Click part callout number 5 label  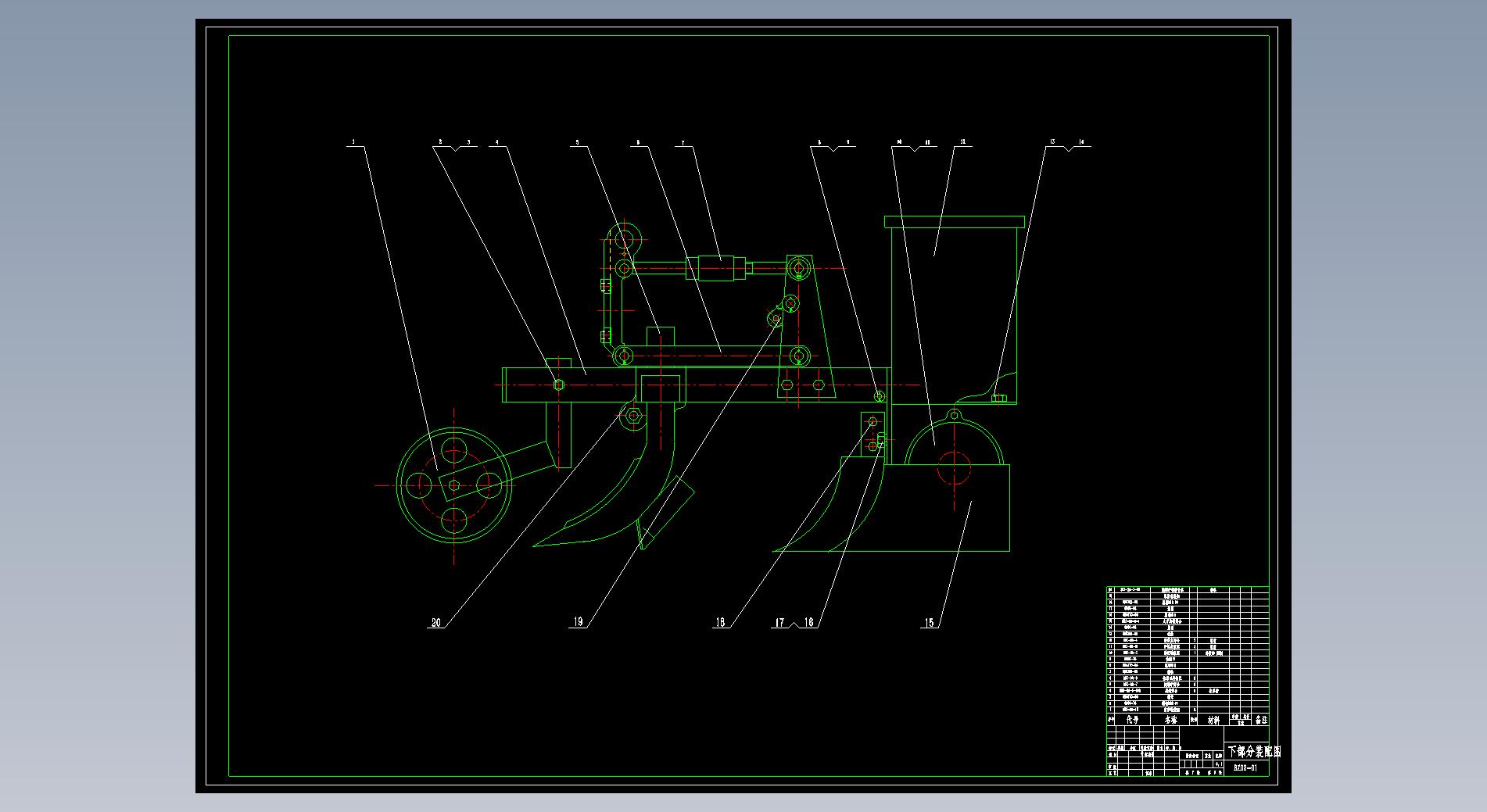578,142
